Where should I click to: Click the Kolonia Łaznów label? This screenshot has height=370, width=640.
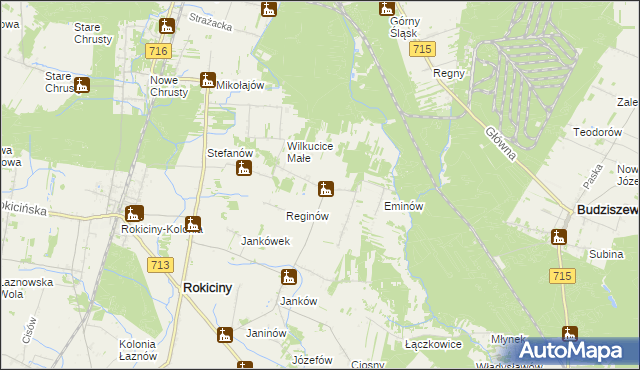[138, 350]
